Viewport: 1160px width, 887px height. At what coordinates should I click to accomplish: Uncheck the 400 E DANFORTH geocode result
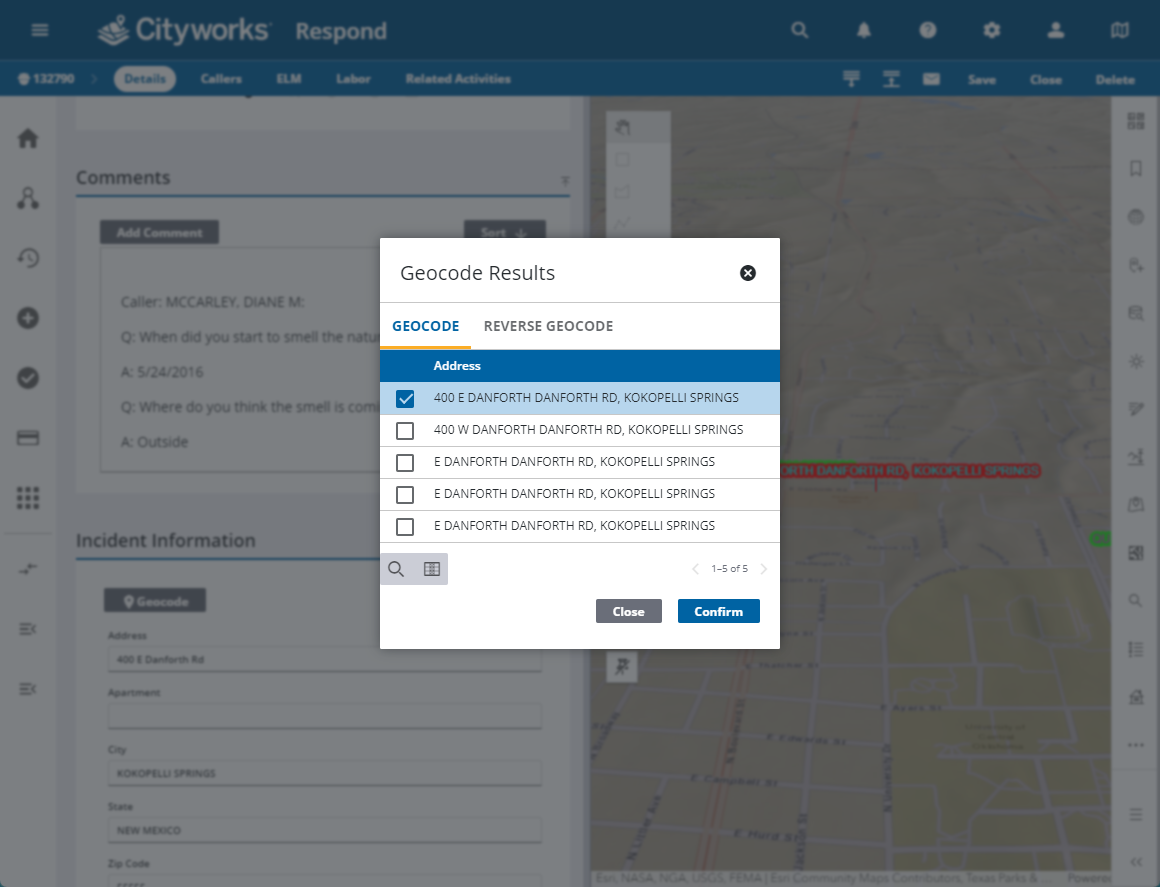click(x=405, y=398)
